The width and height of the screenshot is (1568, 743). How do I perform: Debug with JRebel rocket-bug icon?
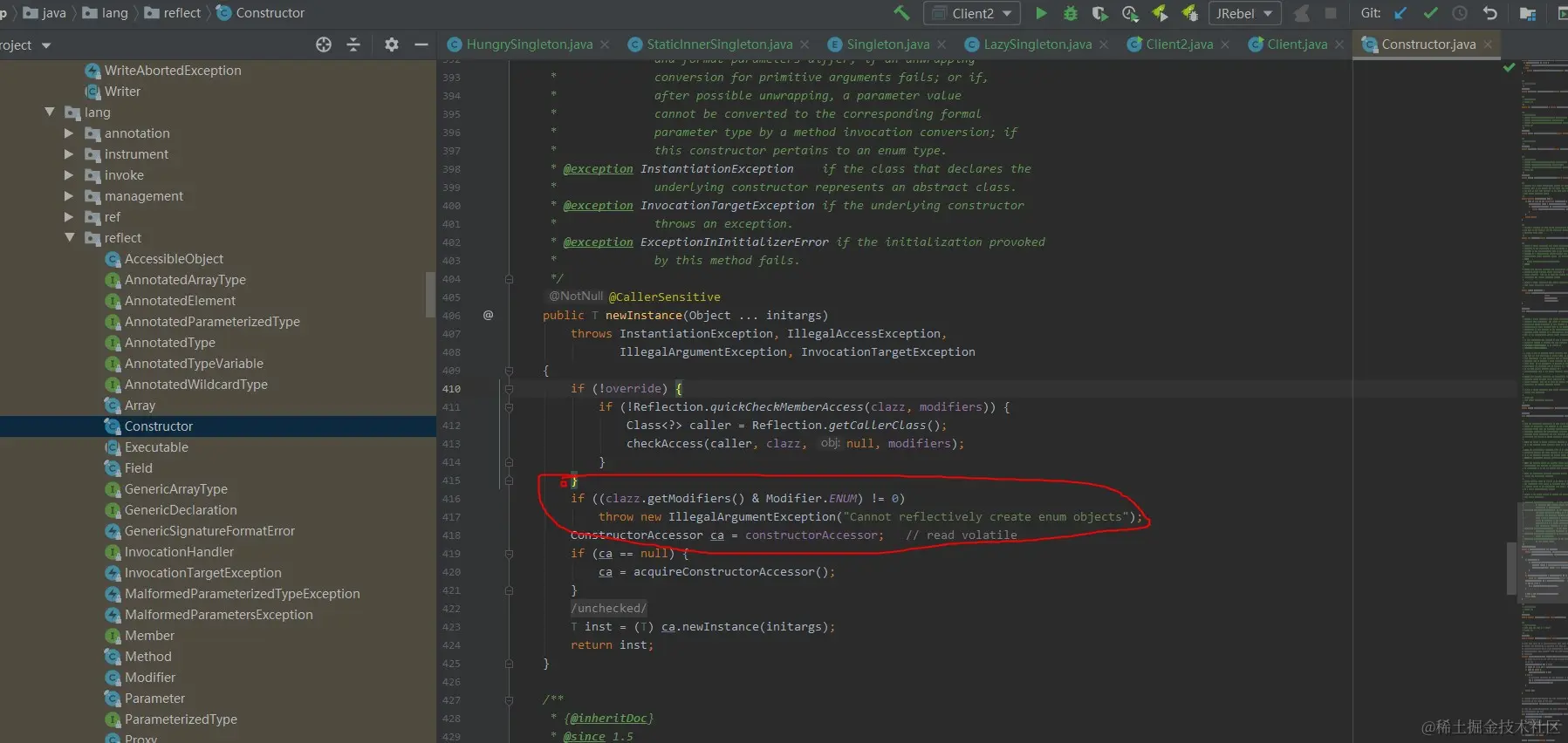(1189, 13)
